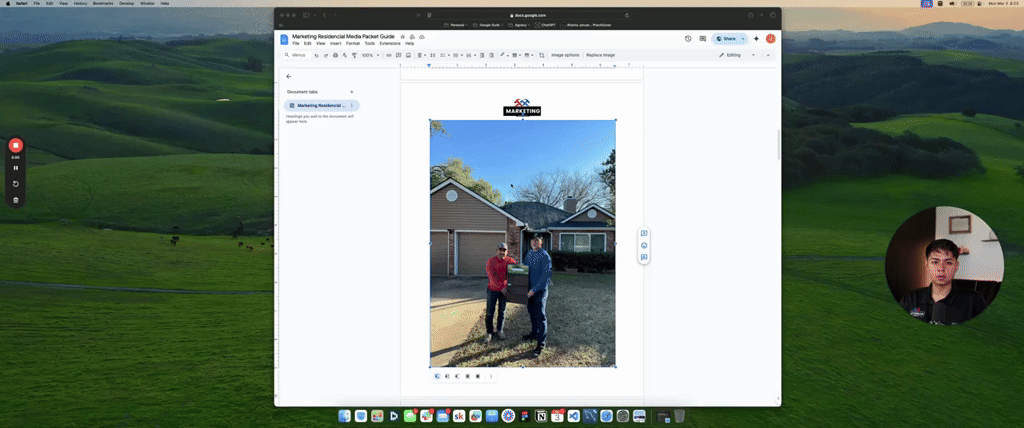This screenshot has width=1024, height=428.
Task: Pause the screen recording
Action: [16, 168]
